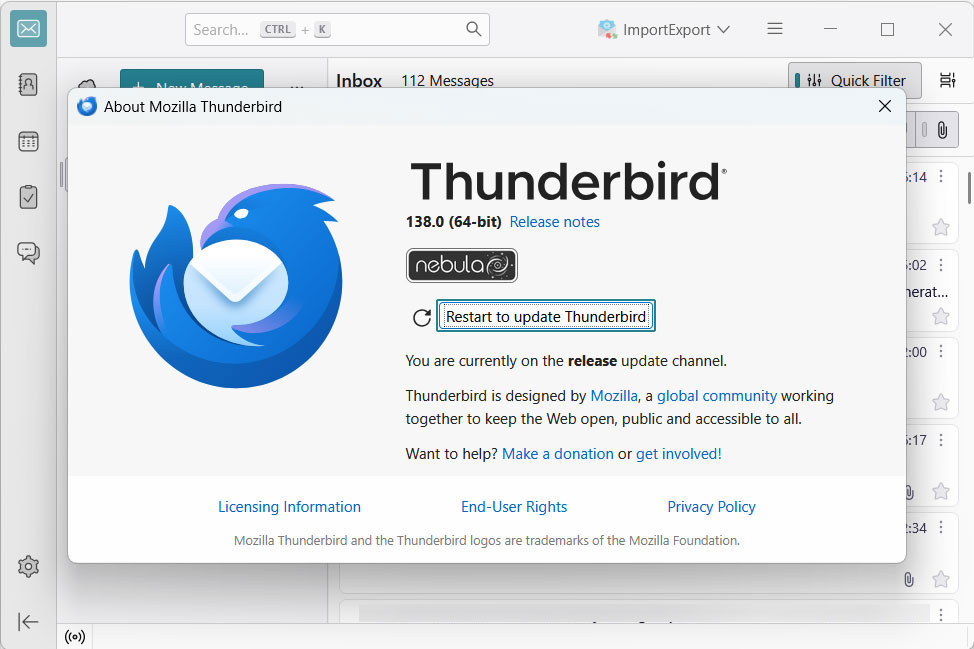Collapse the folder pane with the arrow control
Viewport: 974px width, 649px height.
[28, 621]
